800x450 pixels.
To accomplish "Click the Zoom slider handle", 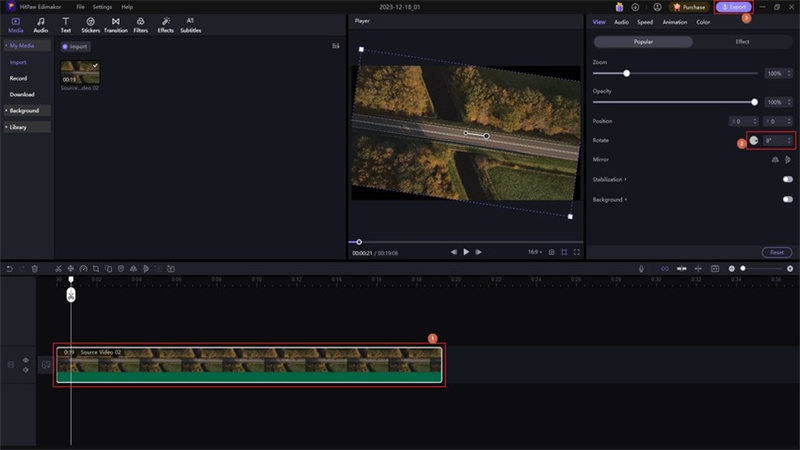I will 627,73.
